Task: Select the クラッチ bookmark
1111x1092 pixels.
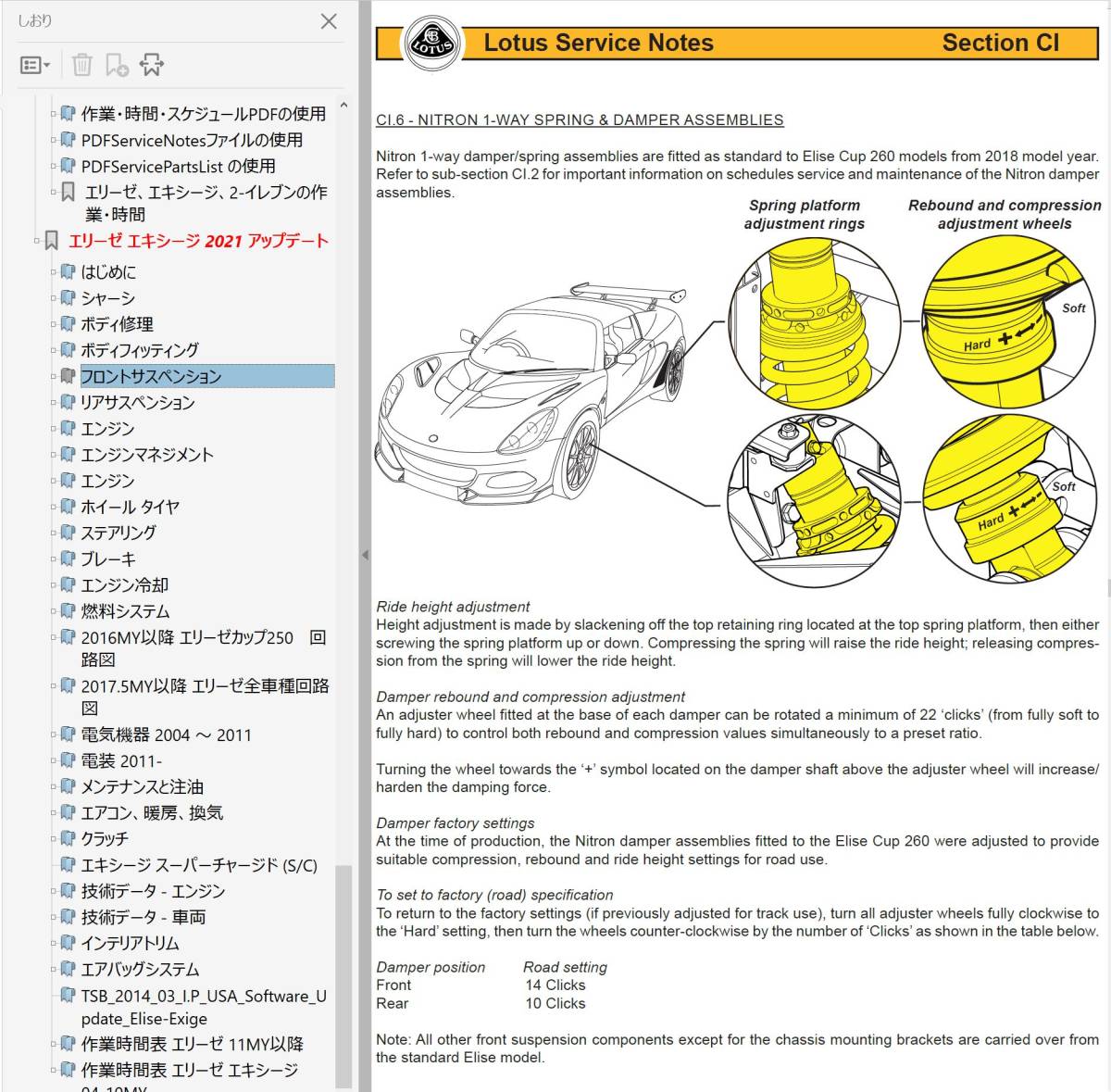Action: click(105, 838)
